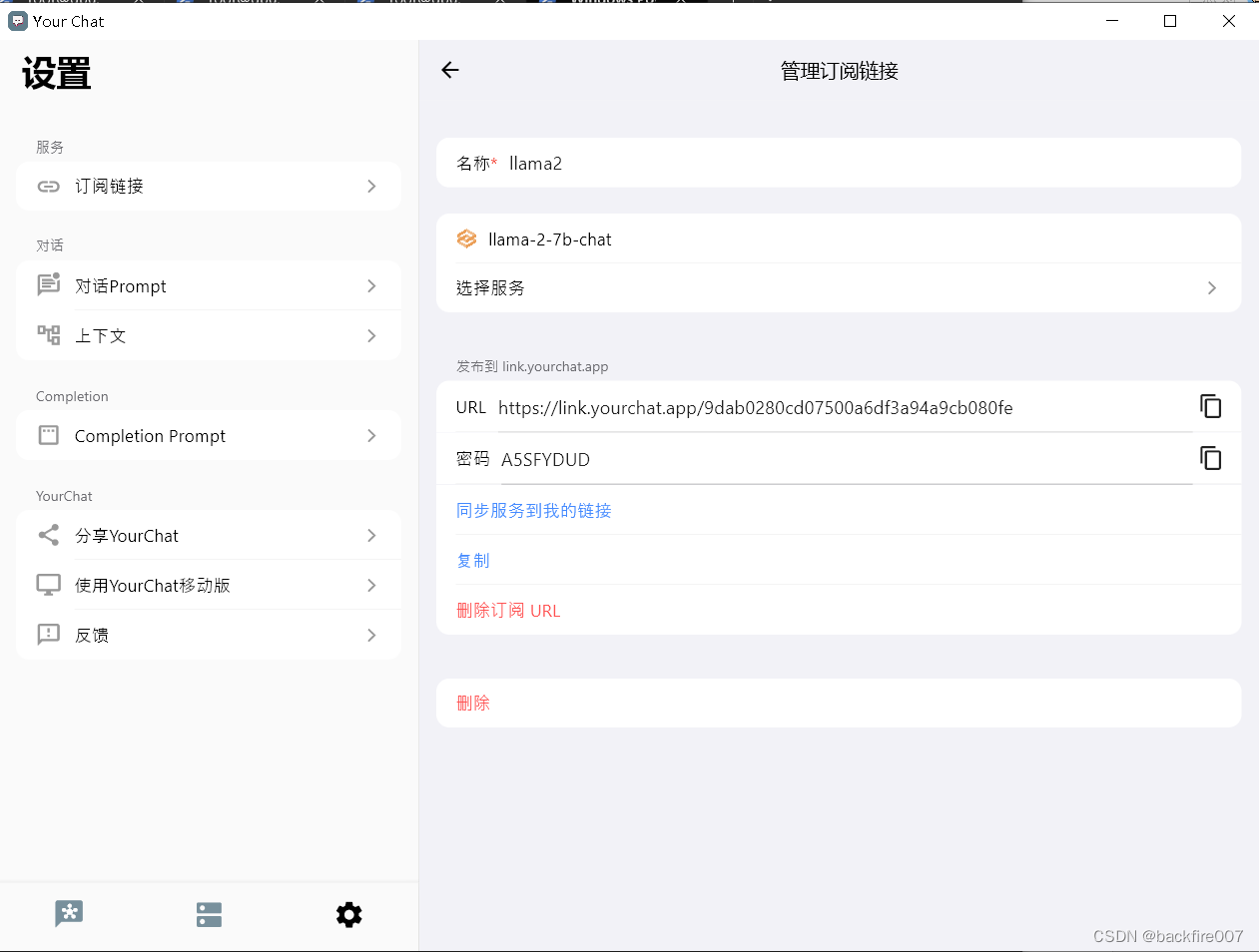The height and width of the screenshot is (952, 1259).
Task: Click the blue 复制 link
Action: 473,560
